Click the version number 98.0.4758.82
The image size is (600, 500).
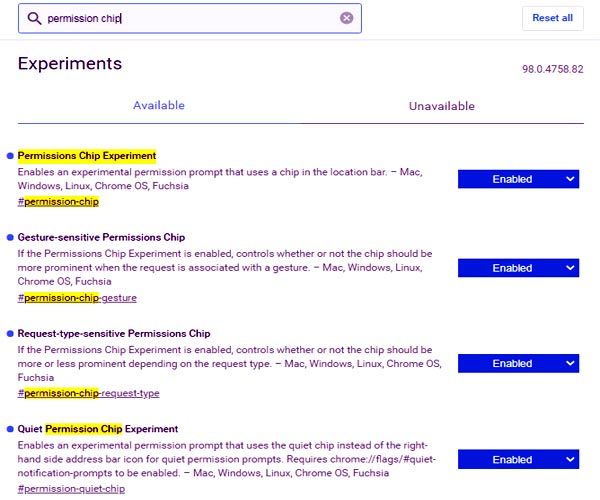[553, 69]
